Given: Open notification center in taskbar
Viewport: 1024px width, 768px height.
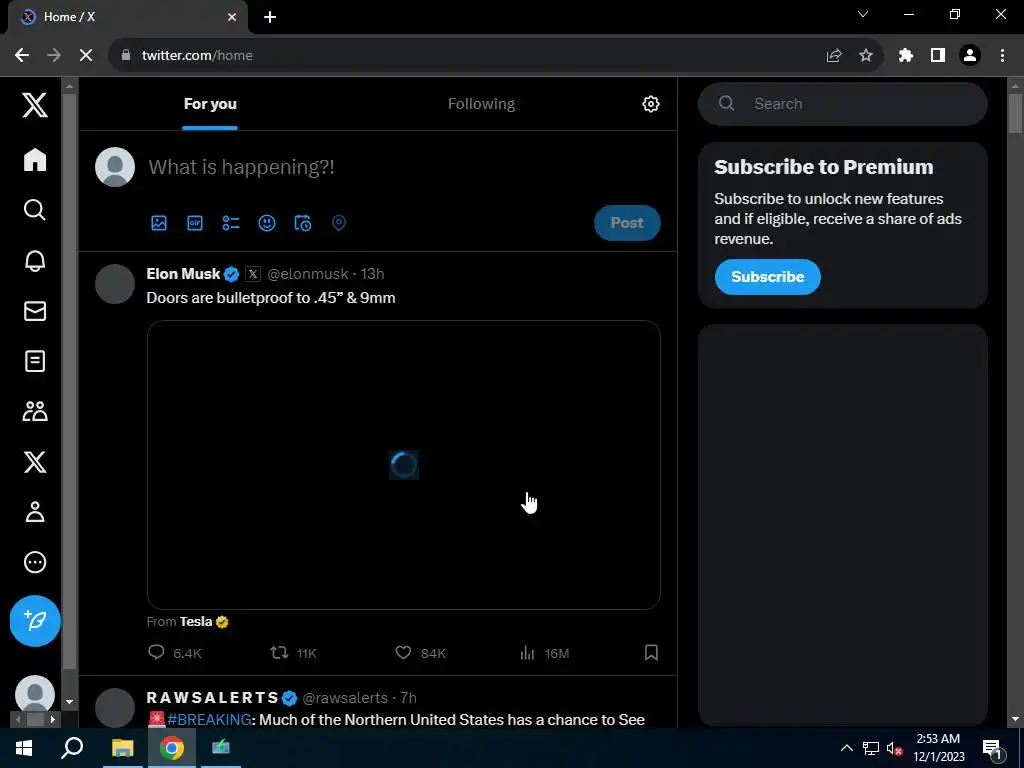Looking at the screenshot, I should [x=992, y=748].
